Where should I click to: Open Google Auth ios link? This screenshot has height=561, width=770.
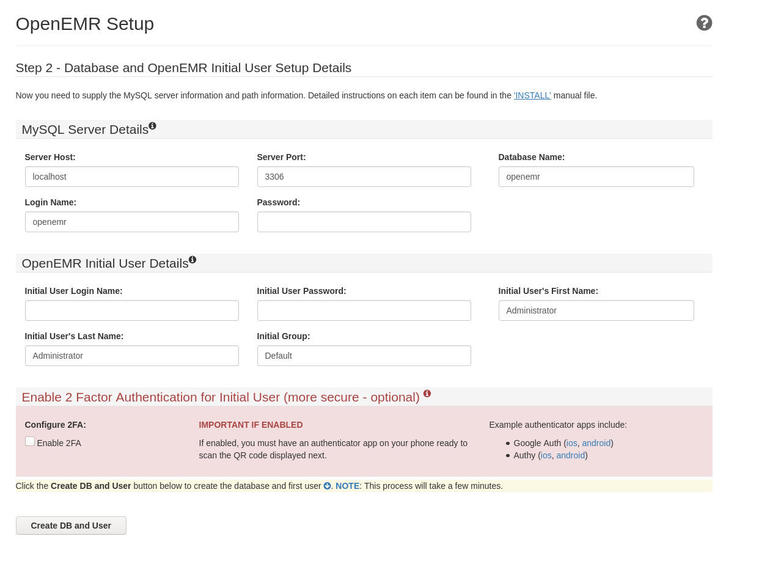point(572,443)
